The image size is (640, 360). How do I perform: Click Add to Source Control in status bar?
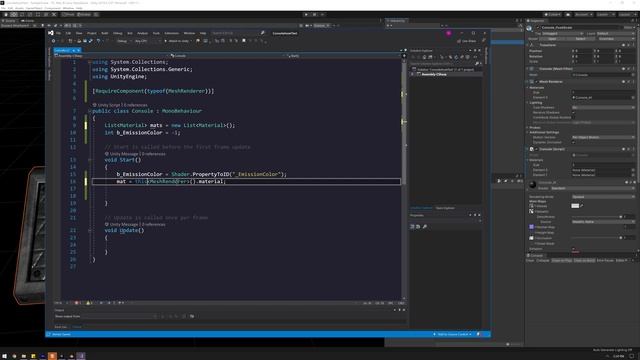click(x=453, y=334)
